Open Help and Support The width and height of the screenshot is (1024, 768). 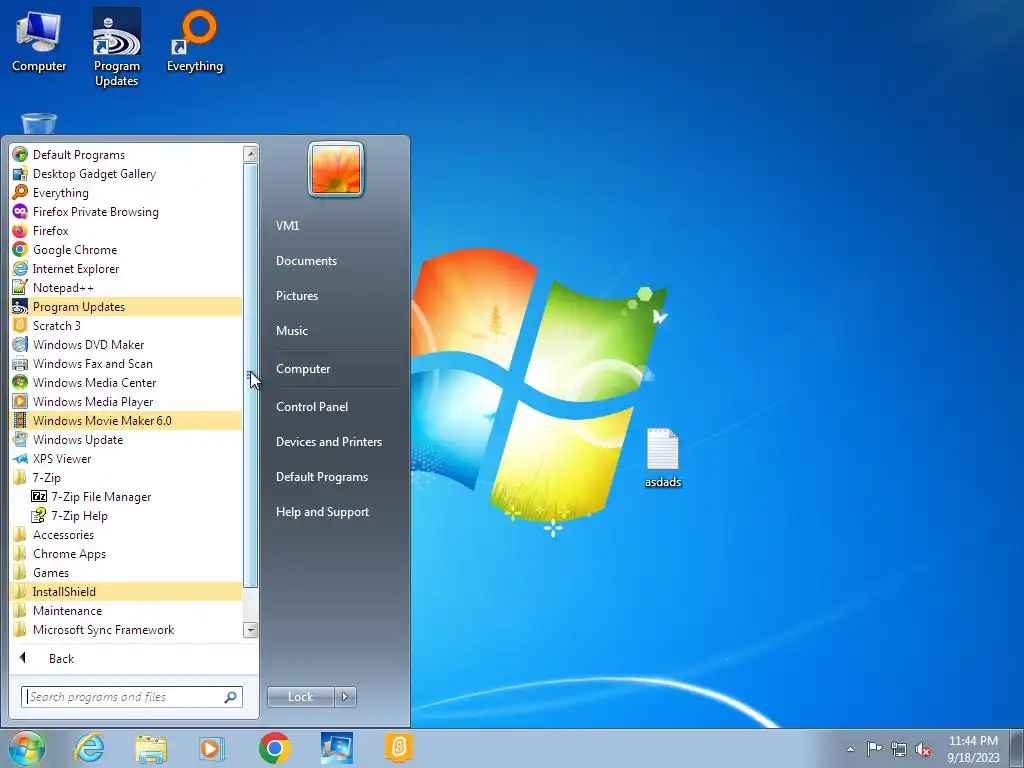pyautogui.click(x=336, y=512)
